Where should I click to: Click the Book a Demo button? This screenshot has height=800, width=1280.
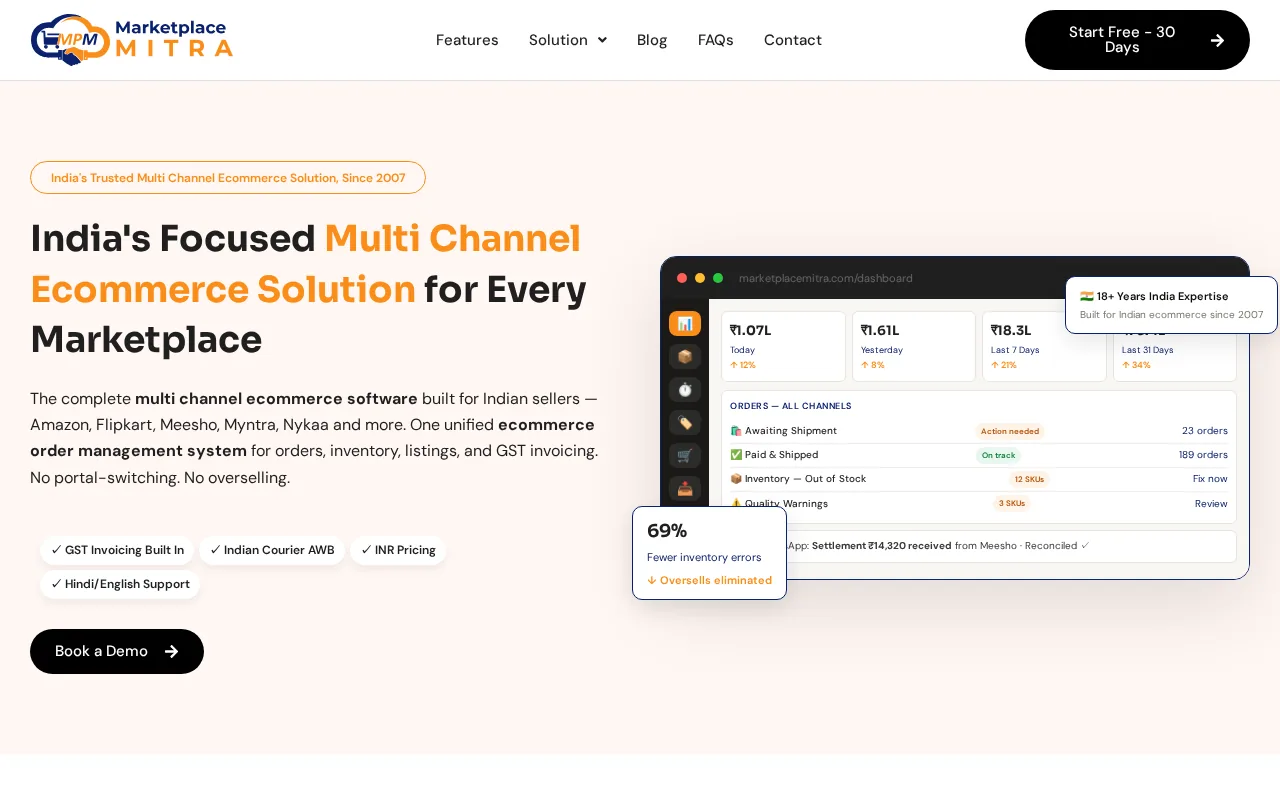[x=117, y=651]
